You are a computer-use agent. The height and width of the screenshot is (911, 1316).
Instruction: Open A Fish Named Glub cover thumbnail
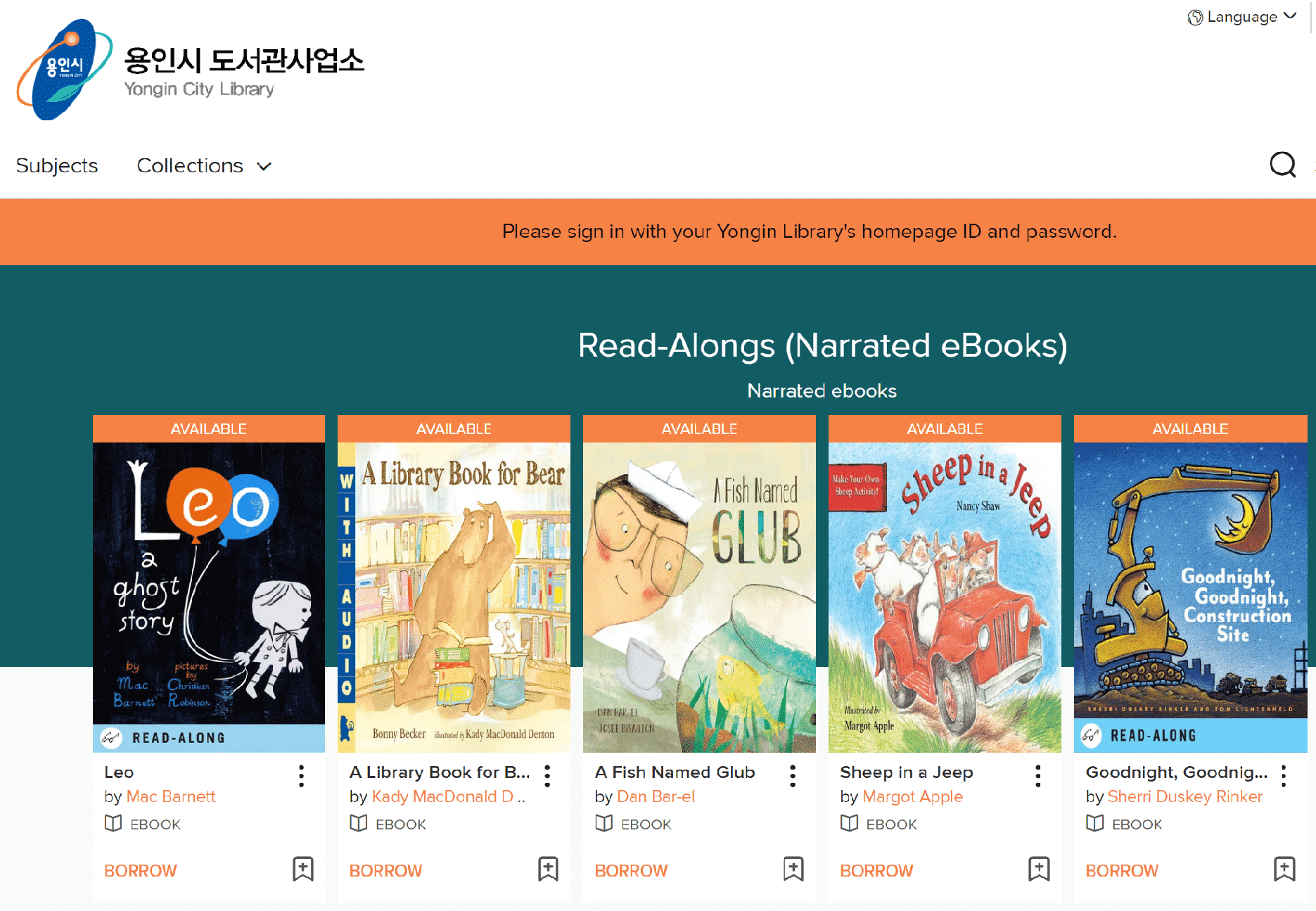(x=699, y=597)
